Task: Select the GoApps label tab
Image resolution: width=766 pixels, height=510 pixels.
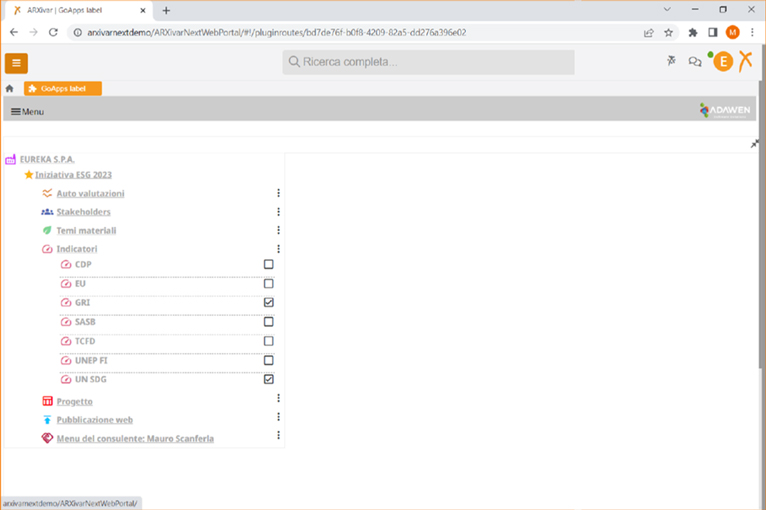Action: [x=63, y=89]
